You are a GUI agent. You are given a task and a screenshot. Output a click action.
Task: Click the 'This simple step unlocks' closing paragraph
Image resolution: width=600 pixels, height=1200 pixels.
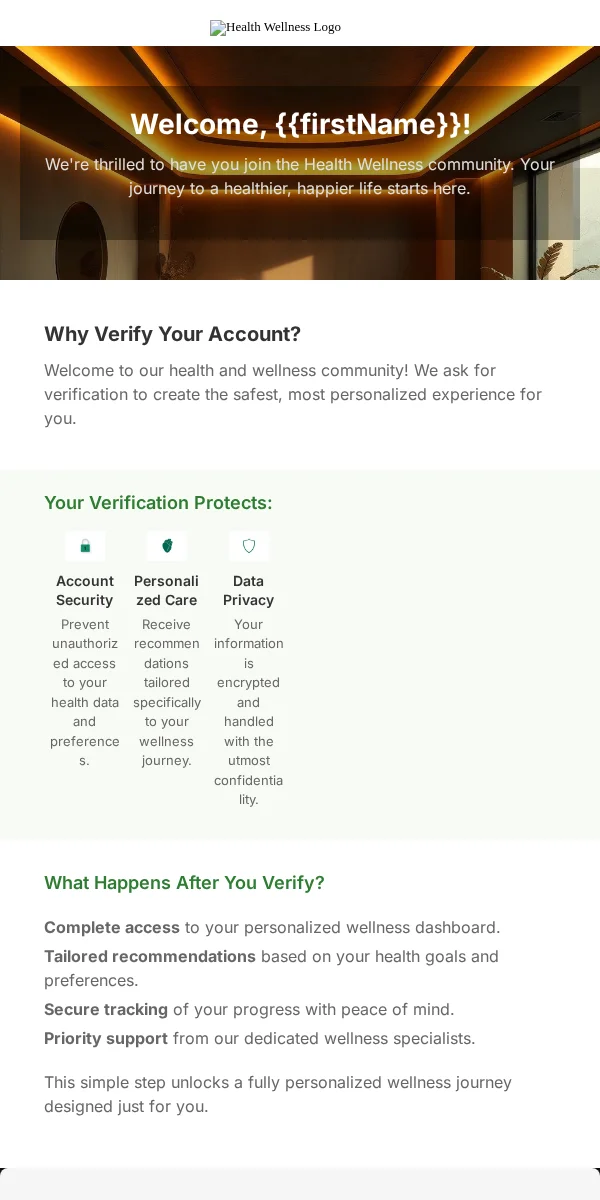click(x=278, y=1094)
